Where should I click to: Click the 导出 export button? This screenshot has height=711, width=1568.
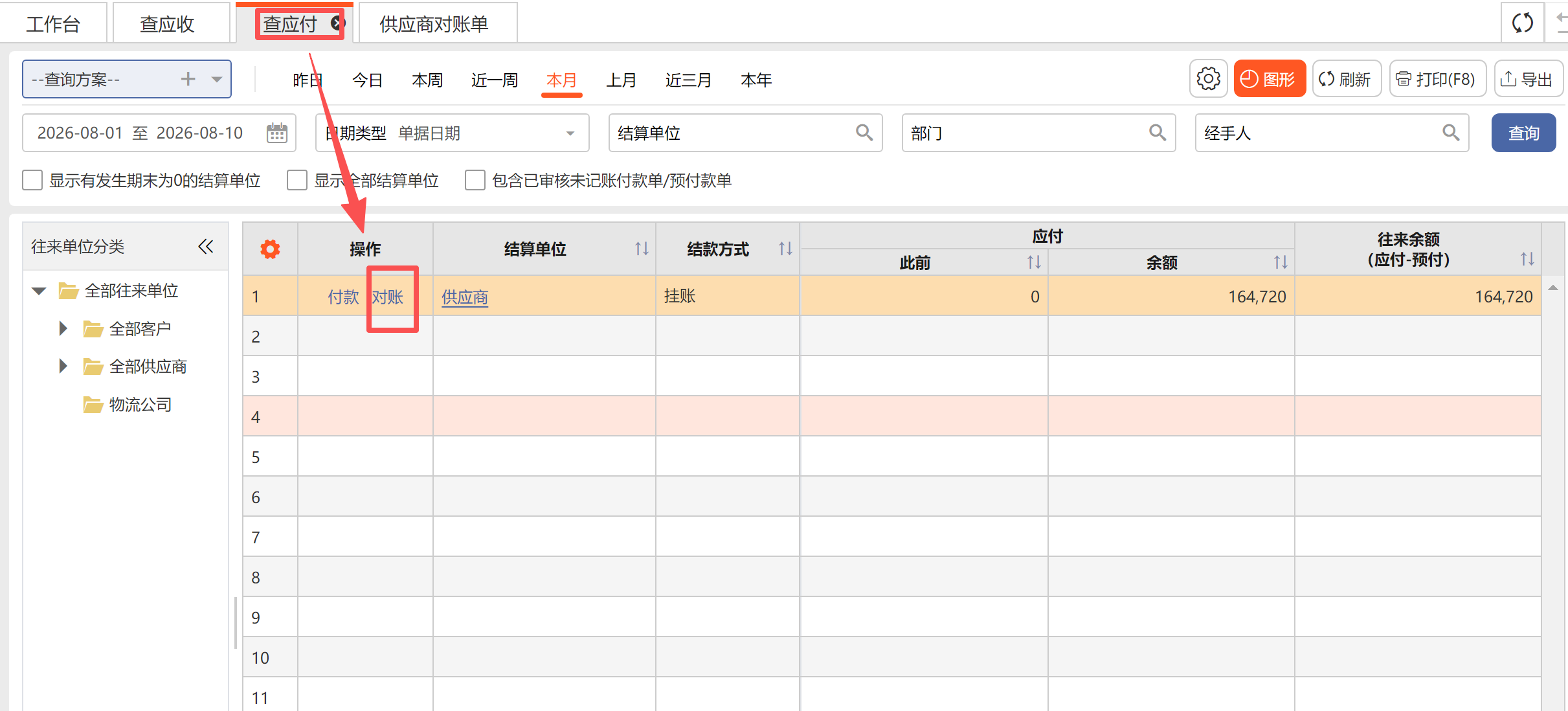[x=1528, y=79]
